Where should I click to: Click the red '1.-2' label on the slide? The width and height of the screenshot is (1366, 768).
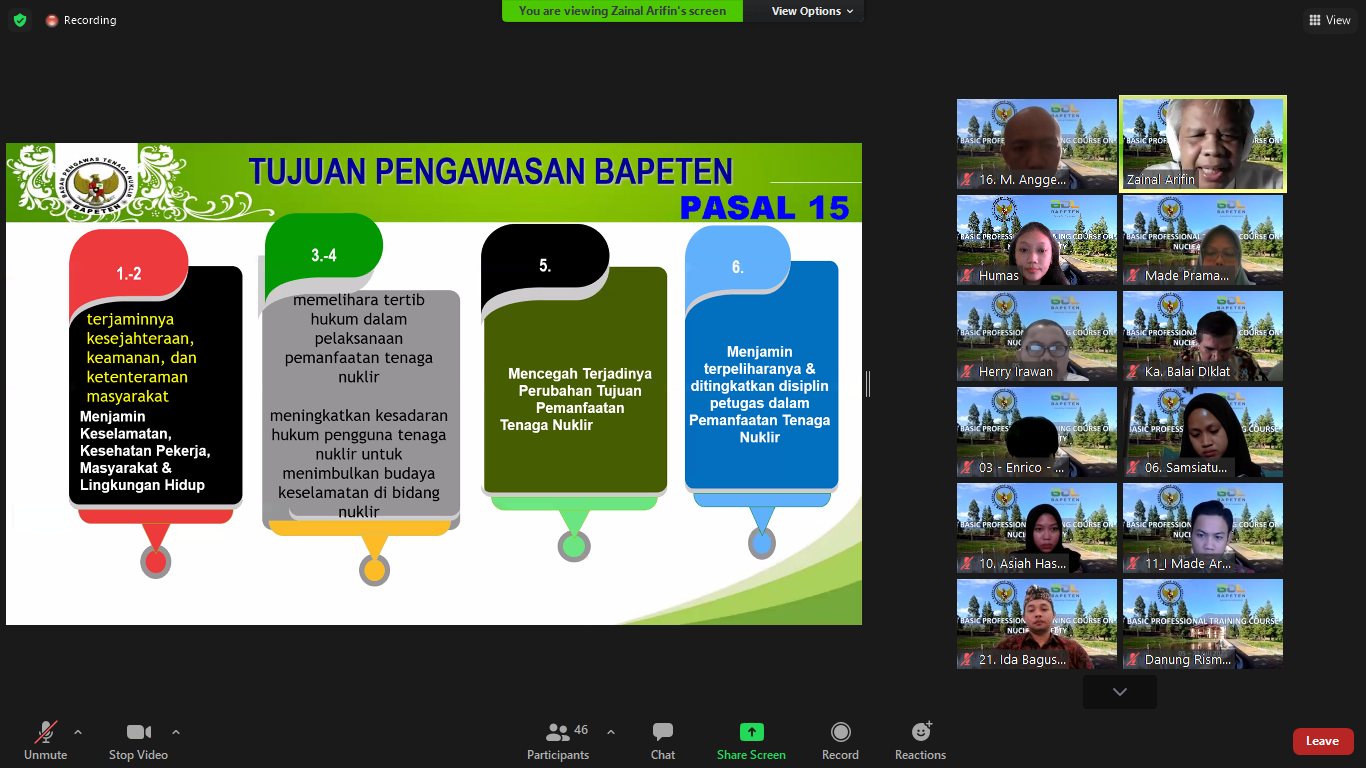129,274
